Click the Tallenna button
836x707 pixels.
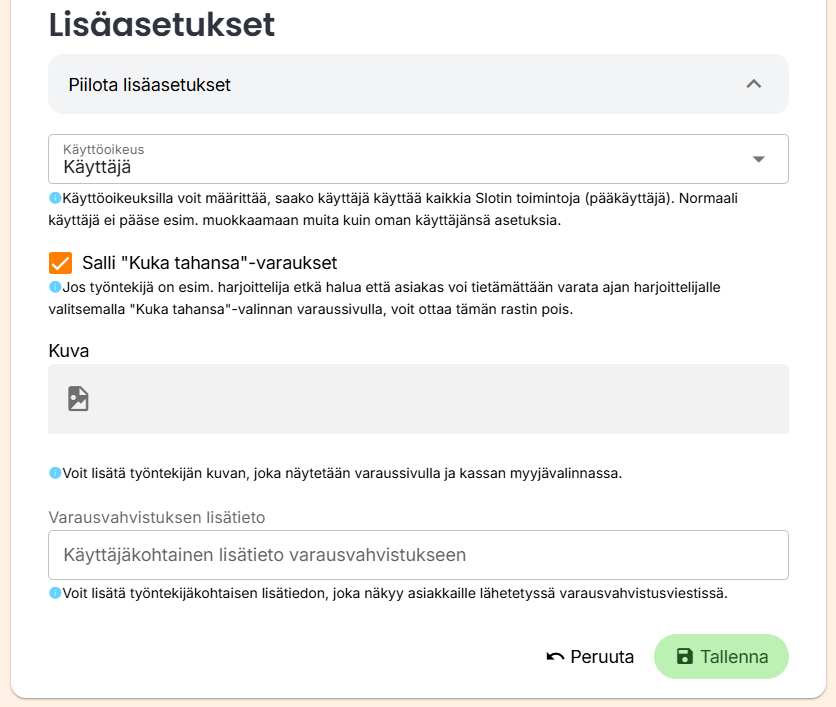pyautogui.click(x=721, y=656)
